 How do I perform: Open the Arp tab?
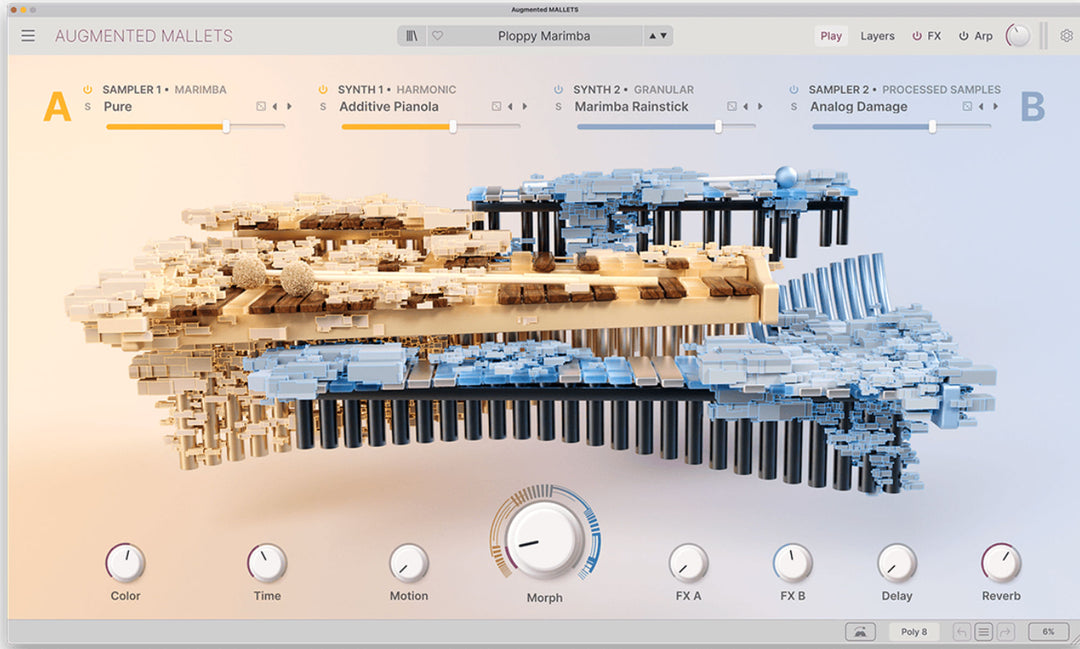click(x=983, y=36)
